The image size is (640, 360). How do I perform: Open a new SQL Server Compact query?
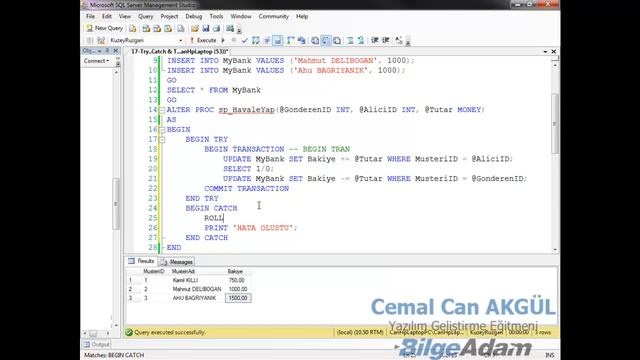coord(180,29)
